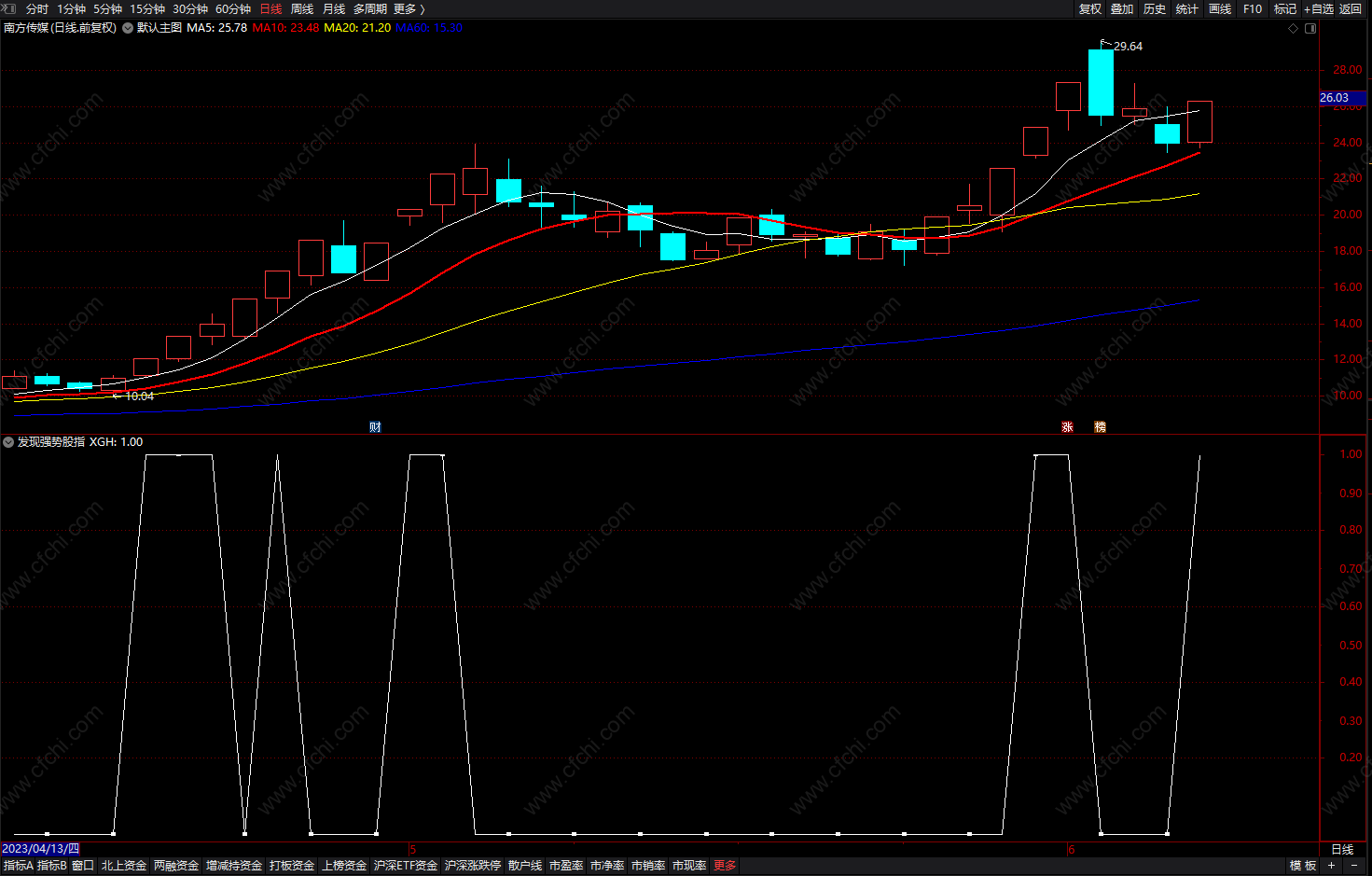Click the 榜 marker icon
Screen dimensions: 1372x876
pyautogui.click(x=1100, y=427)
